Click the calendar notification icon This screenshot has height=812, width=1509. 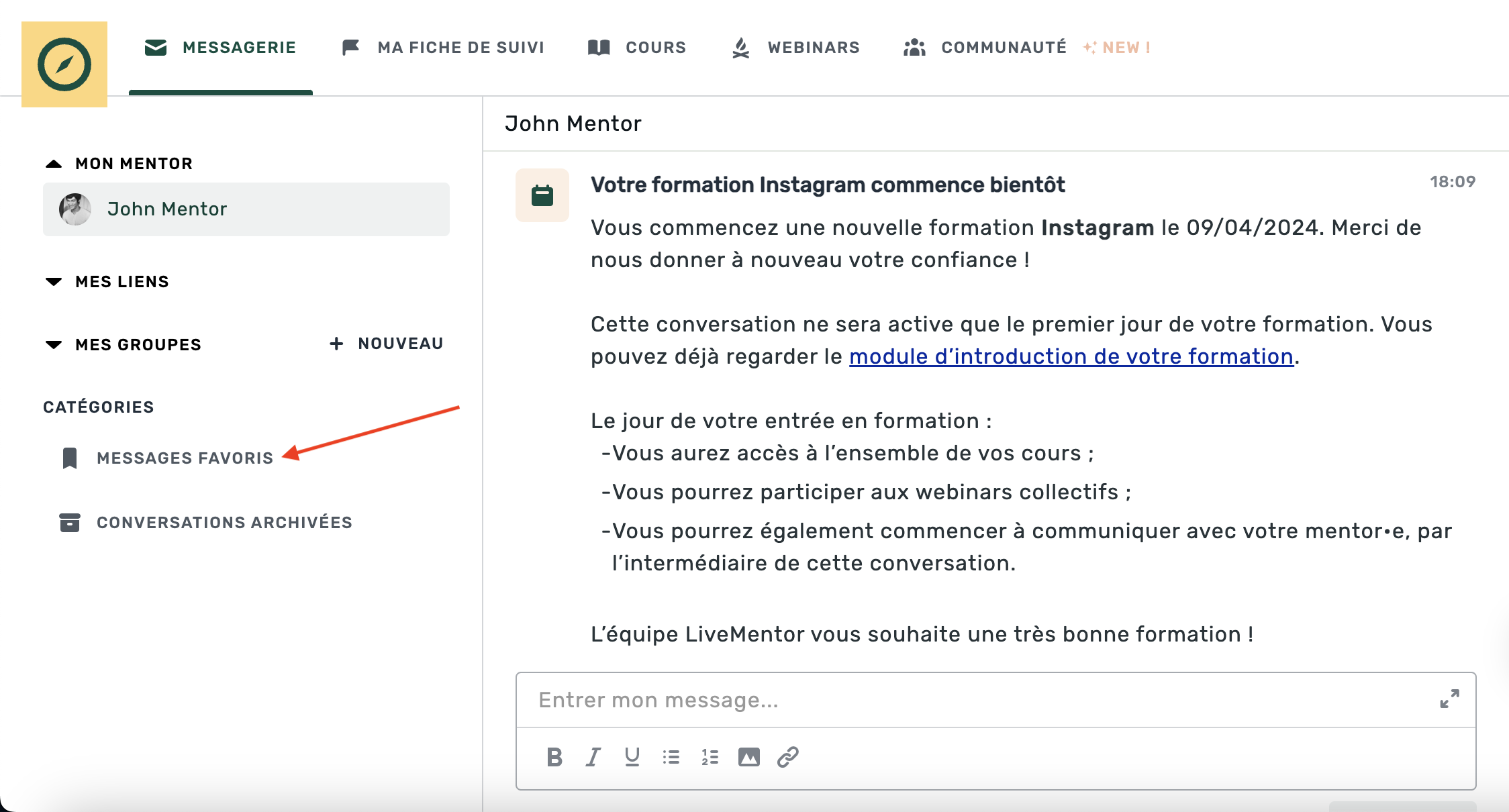(x=542, y=195)
